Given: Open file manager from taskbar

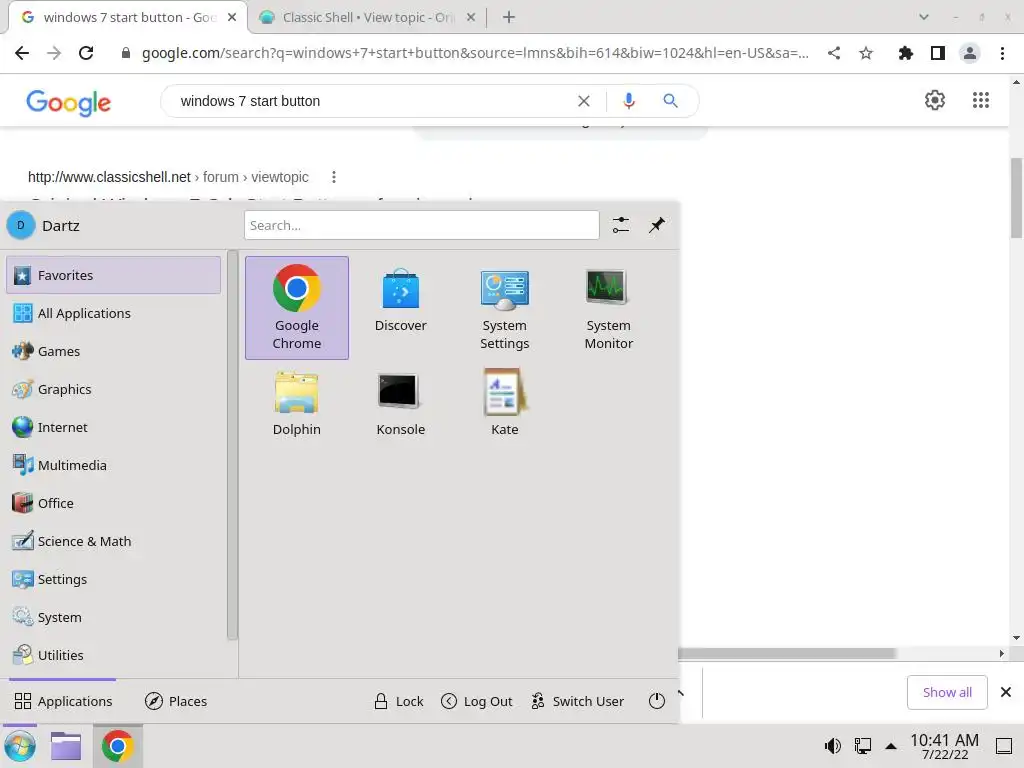Looking at the screenshot, I should click(66, 746).
